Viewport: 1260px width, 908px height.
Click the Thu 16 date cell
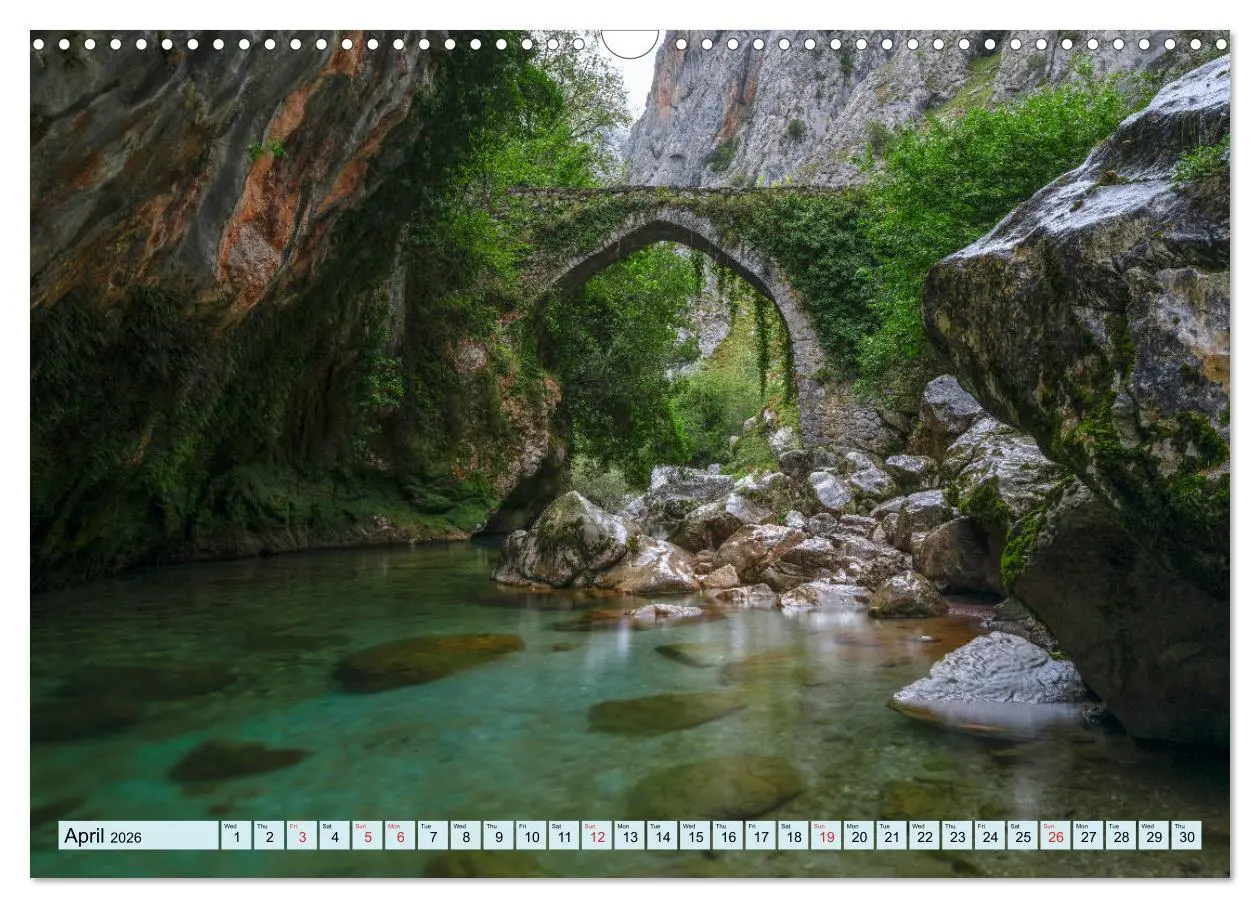(728, 836)
